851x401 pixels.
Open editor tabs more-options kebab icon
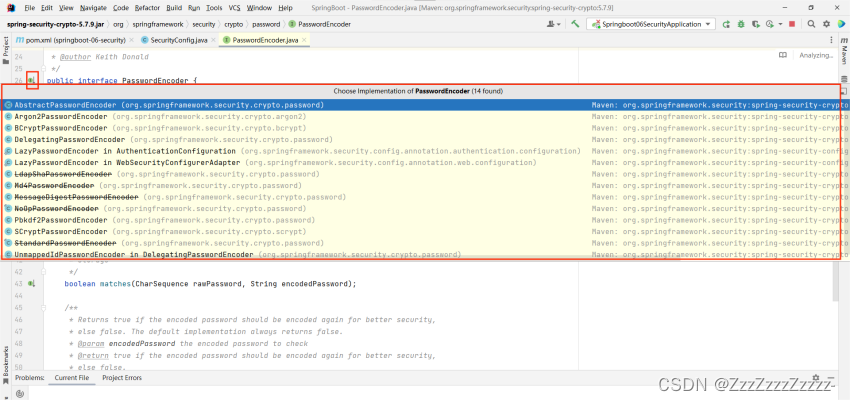[831, 40]
